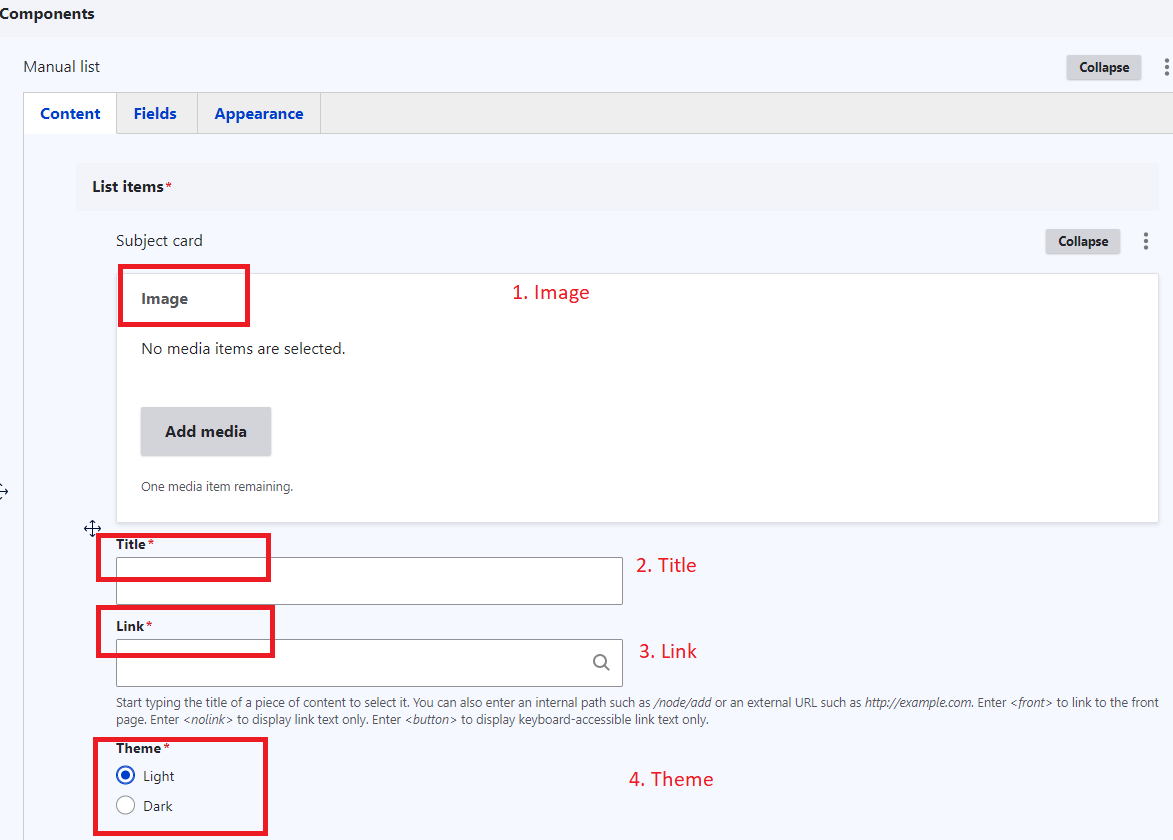Click the Manual list drag handle at left edge
This screenshot has width=1173, height=840.
click(x=3, y=491)
